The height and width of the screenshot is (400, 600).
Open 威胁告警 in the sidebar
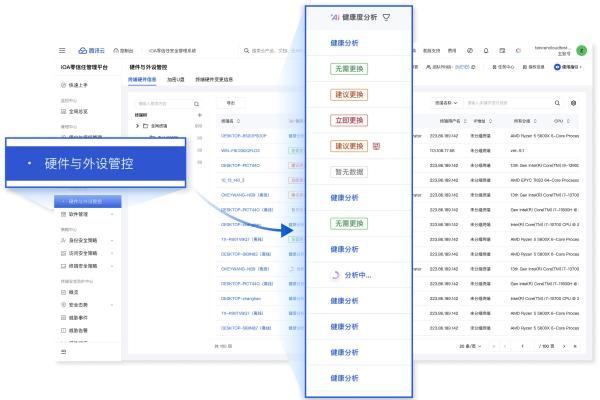click(x=75, y=330)
